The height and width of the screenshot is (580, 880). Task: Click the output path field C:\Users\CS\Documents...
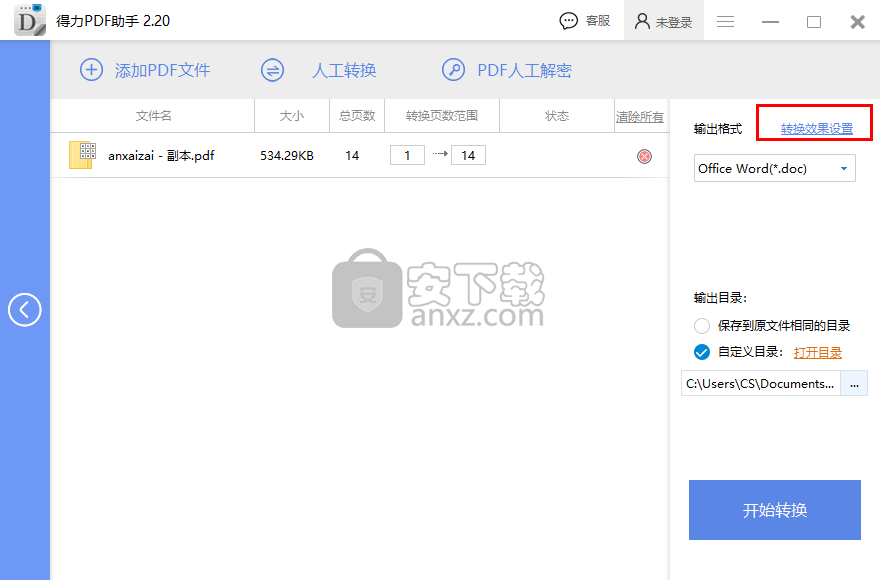click(760, 384)
